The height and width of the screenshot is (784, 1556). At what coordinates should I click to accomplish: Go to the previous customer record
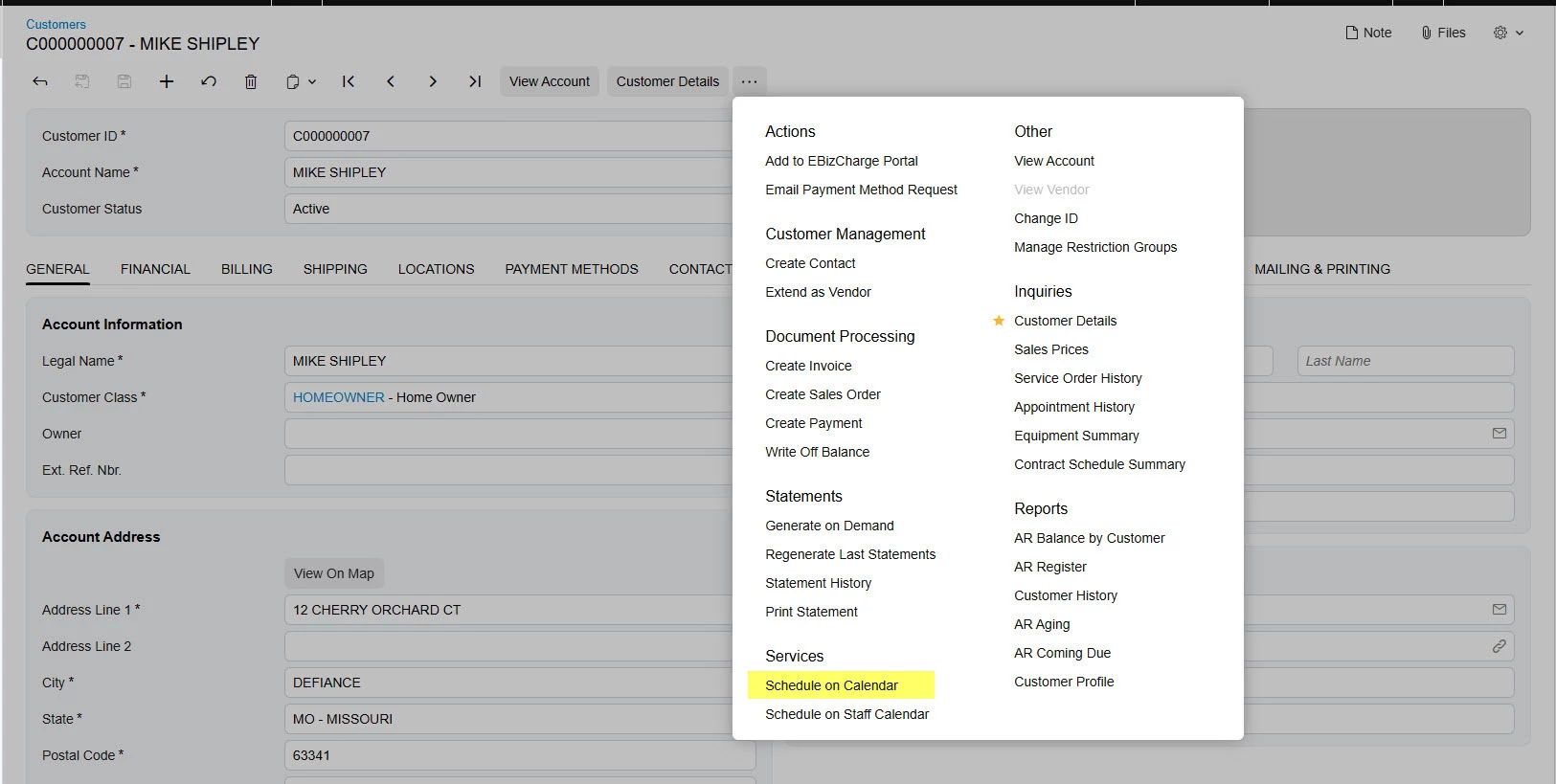pos(391,81)
